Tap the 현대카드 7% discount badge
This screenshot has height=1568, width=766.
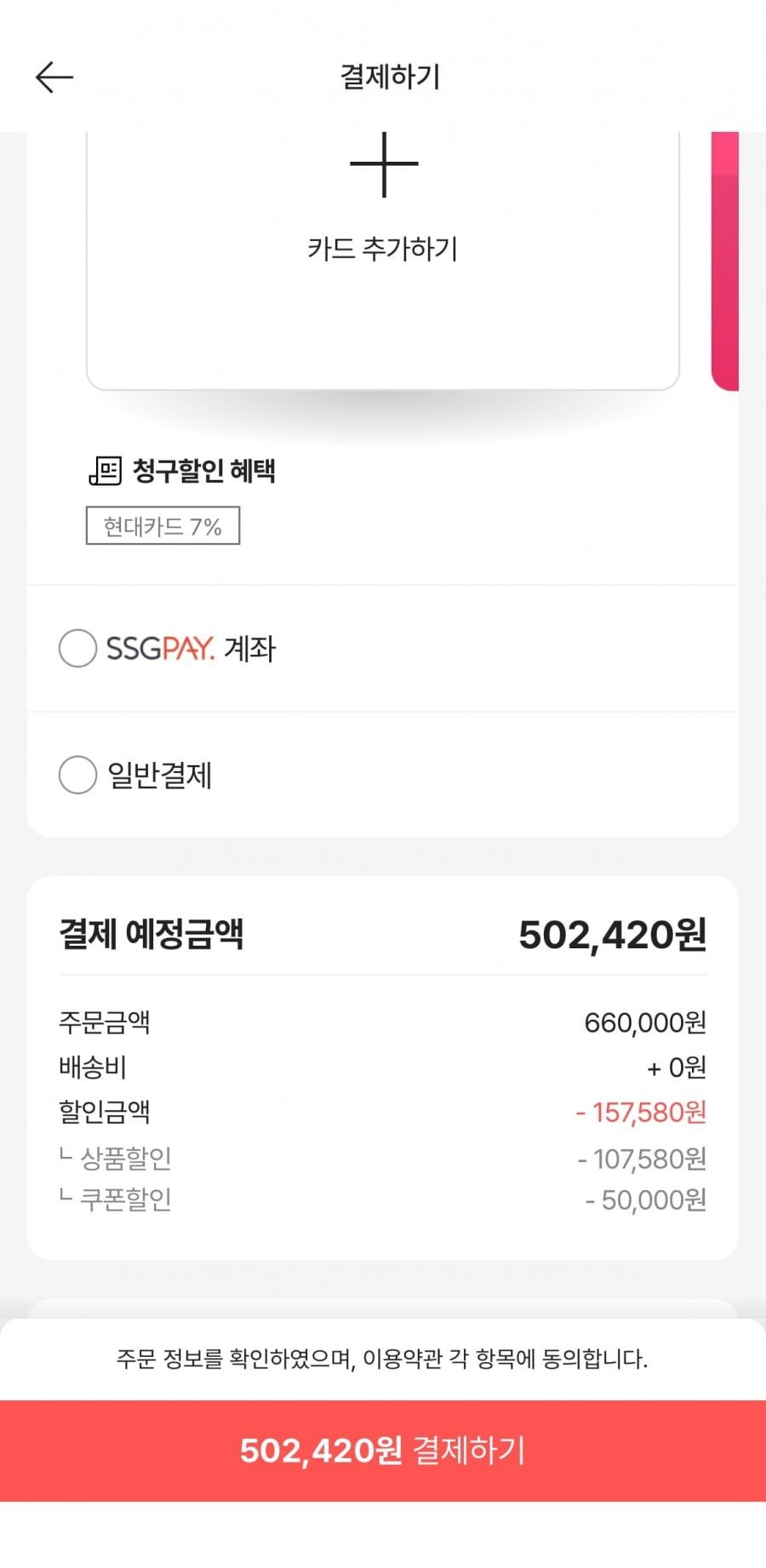163,526
